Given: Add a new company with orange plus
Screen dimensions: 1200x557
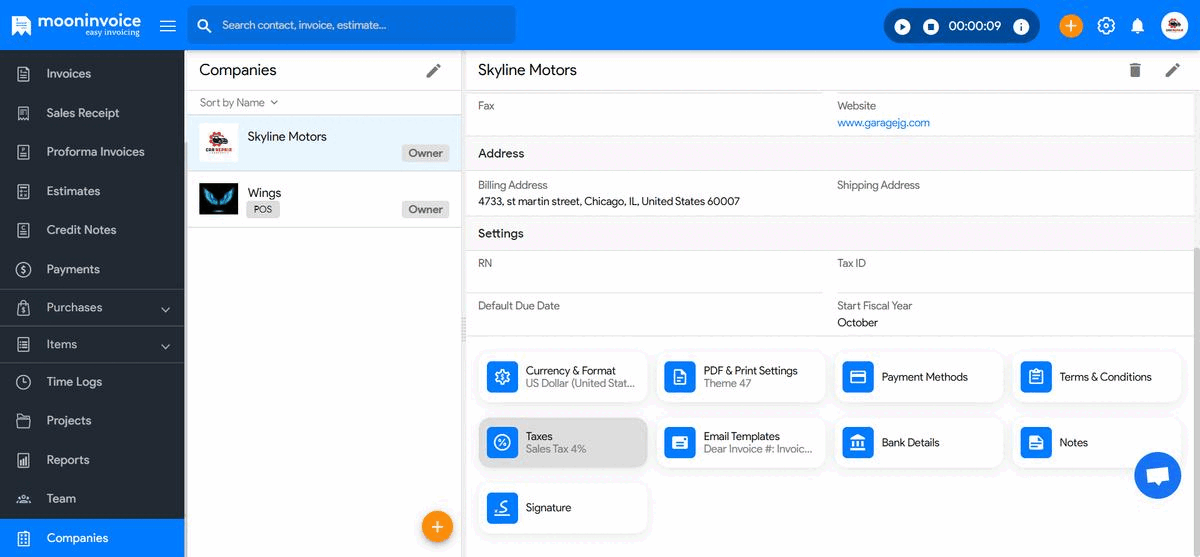Looking at the screenshot, I should coord(437,526).
